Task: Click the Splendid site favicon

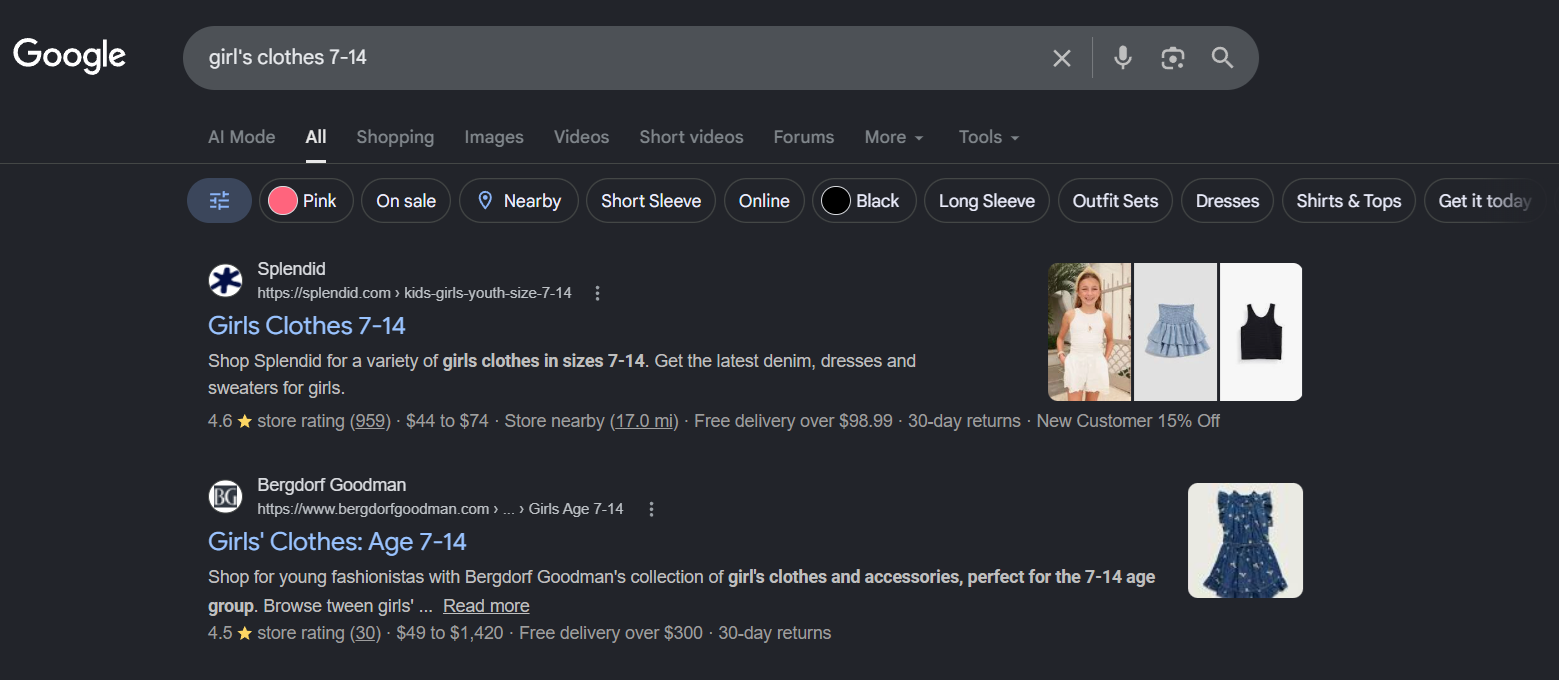Action: point(225,281)
